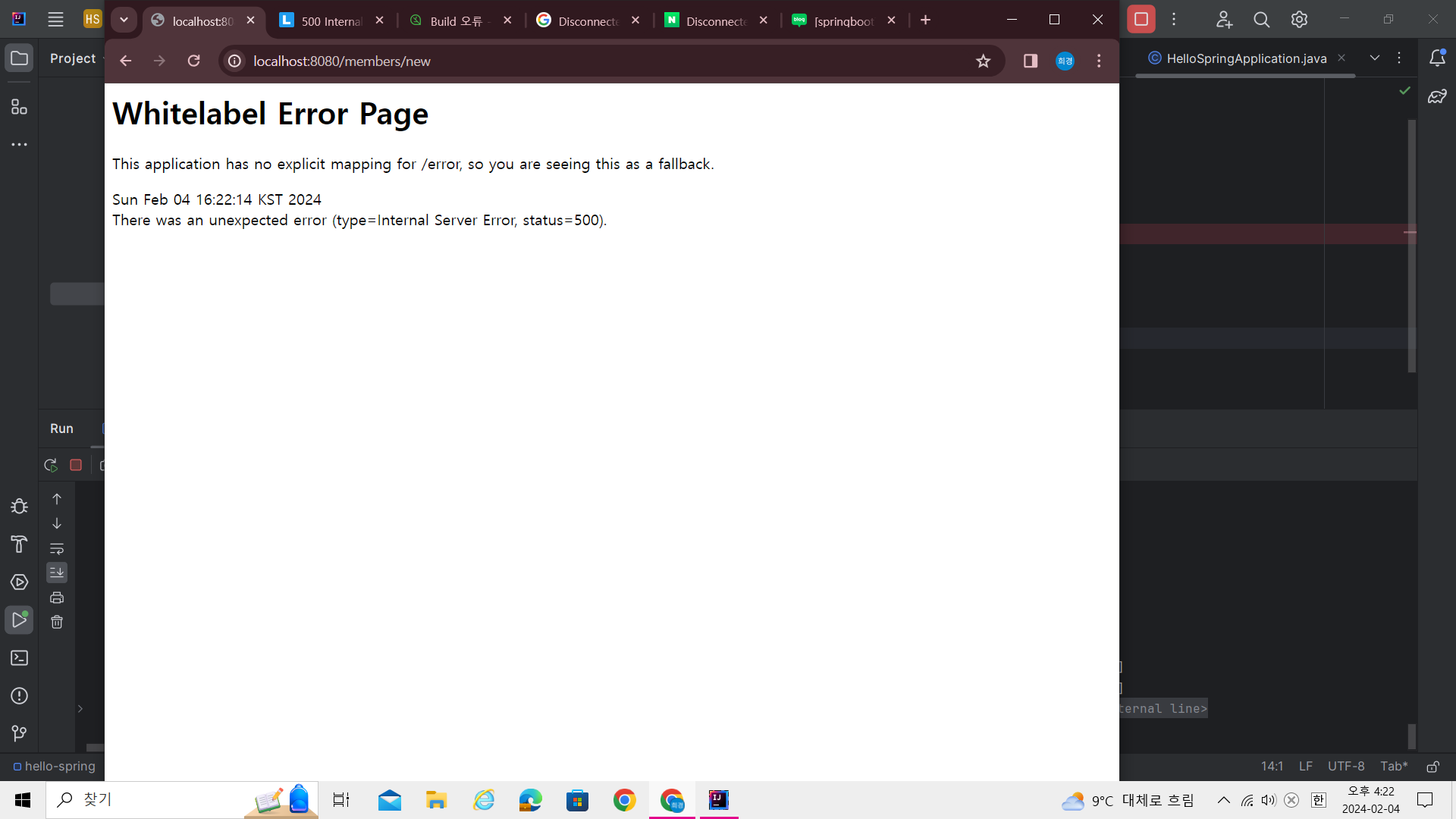Click the red Stop button in IntelliJ title bar
Screen dimensions: 1456x819
coord(1141,19)
